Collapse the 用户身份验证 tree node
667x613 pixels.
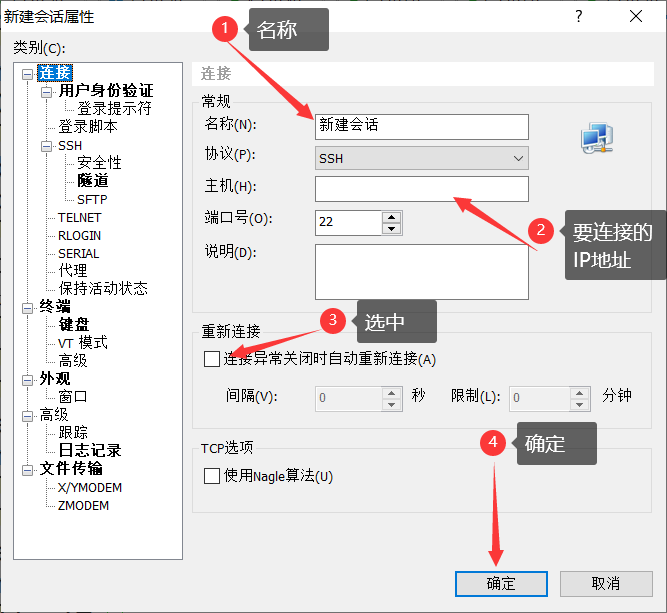[46, 92]
